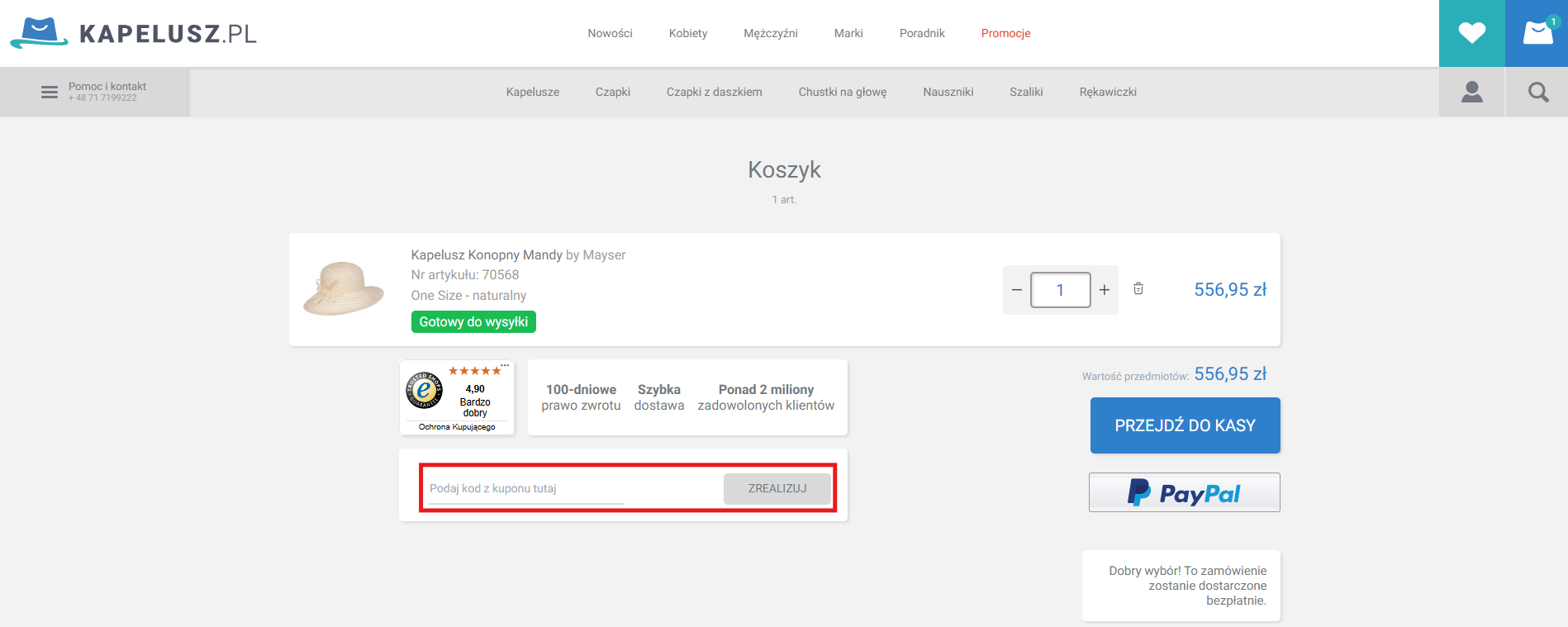Open the hamburger menu icon

[50, 92]
